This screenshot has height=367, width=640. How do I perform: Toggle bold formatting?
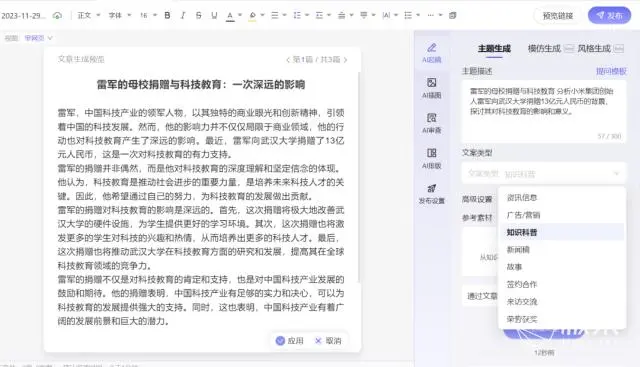[167, 16]
